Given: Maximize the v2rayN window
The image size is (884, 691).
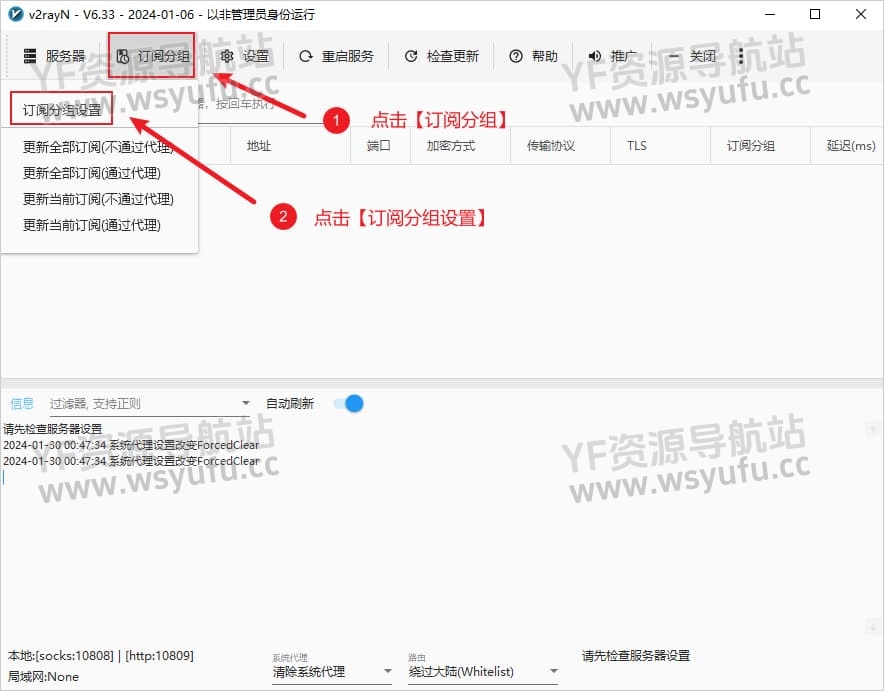Looking at the screenshot, I should pyautogui.click(x=815, y=14).
